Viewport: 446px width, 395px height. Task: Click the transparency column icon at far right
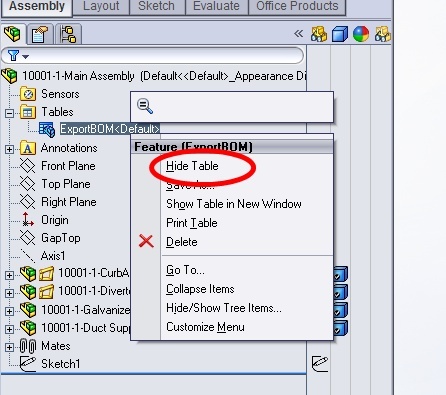[383, 34]
